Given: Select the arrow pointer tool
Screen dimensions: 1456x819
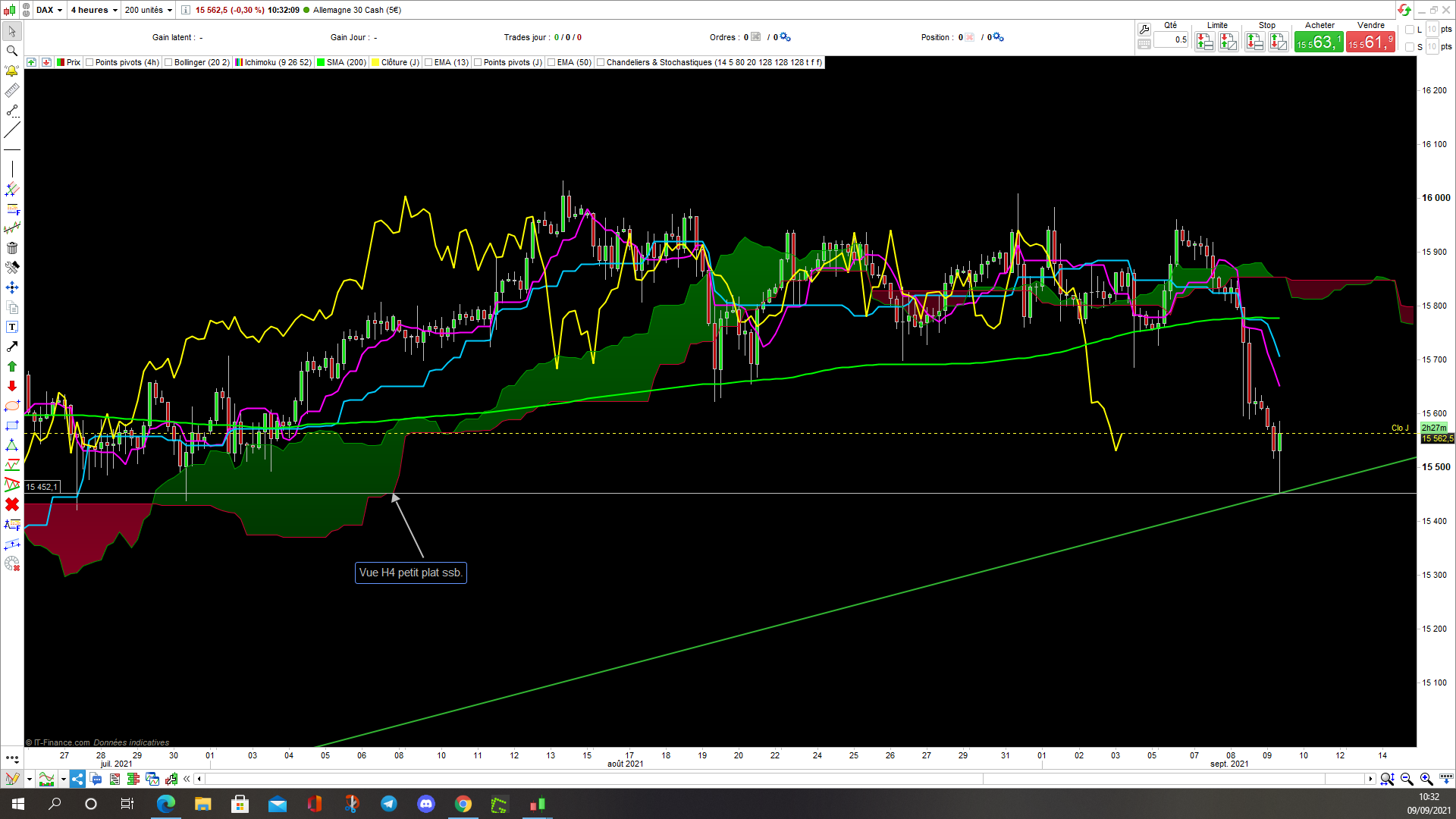Looking at the screenshot, I should tap(12, 31).
